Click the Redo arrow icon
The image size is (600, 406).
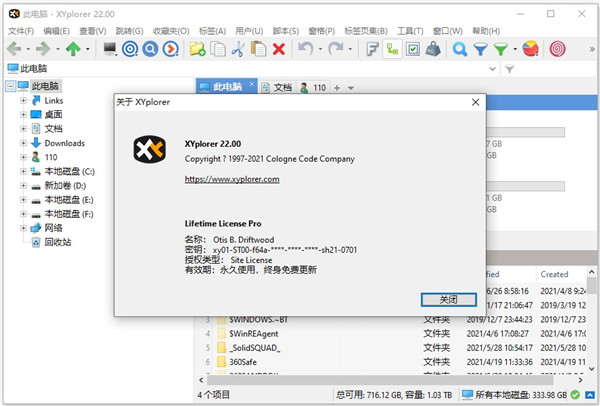coord(336,49)
